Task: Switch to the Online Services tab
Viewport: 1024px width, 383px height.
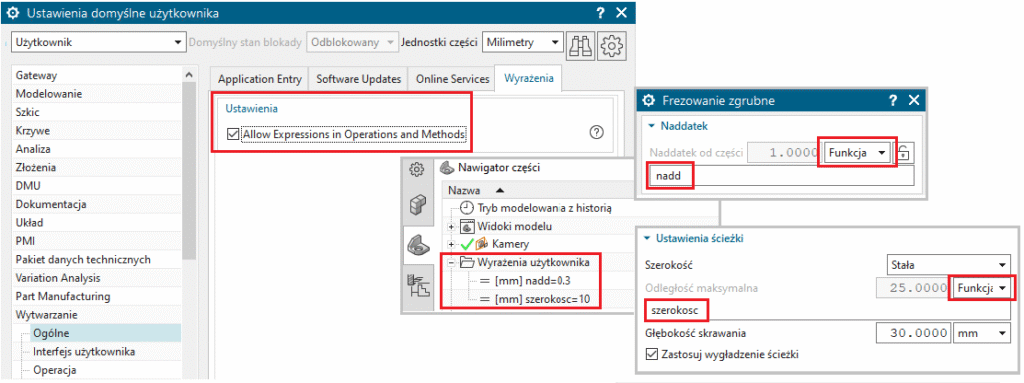Action: point(452,79)
